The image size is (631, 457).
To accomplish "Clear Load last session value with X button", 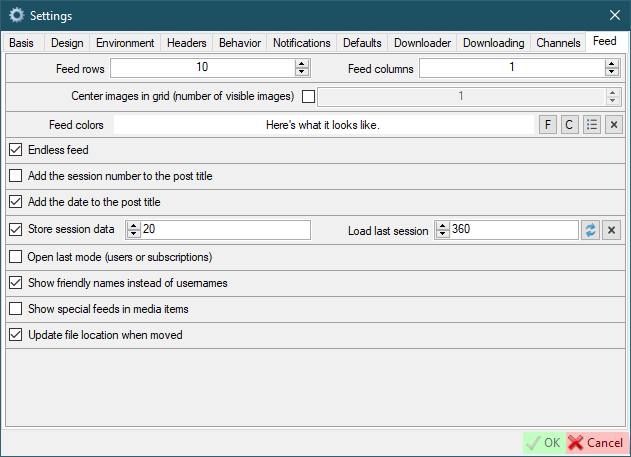I will click(612, 230).
